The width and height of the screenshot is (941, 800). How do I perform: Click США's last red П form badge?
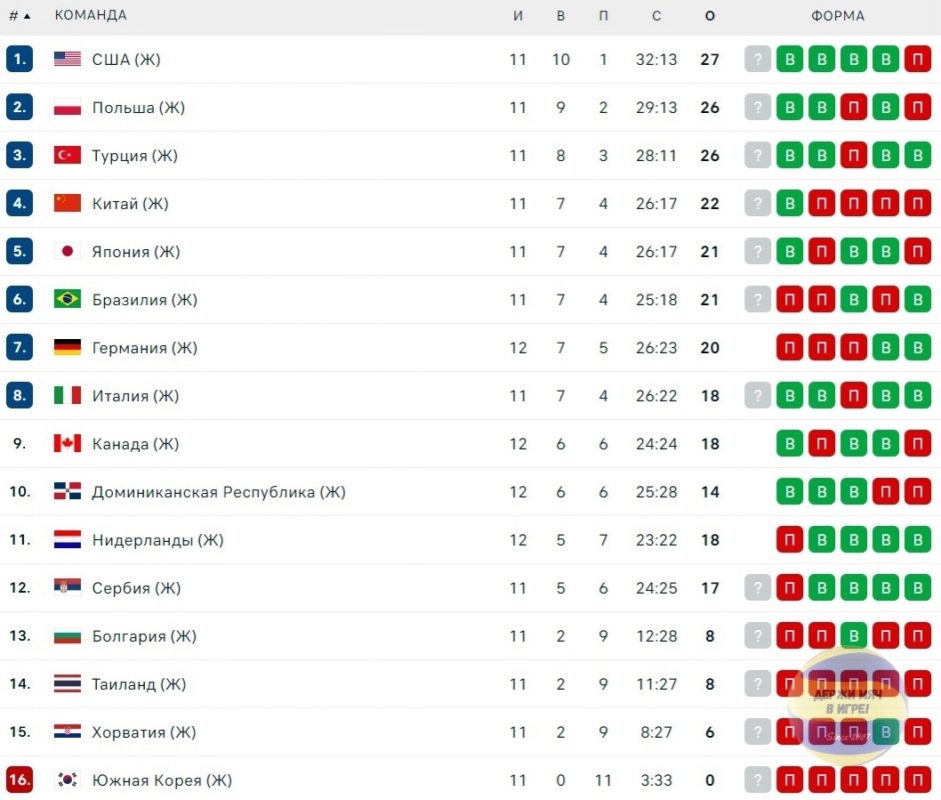point(918,59)
